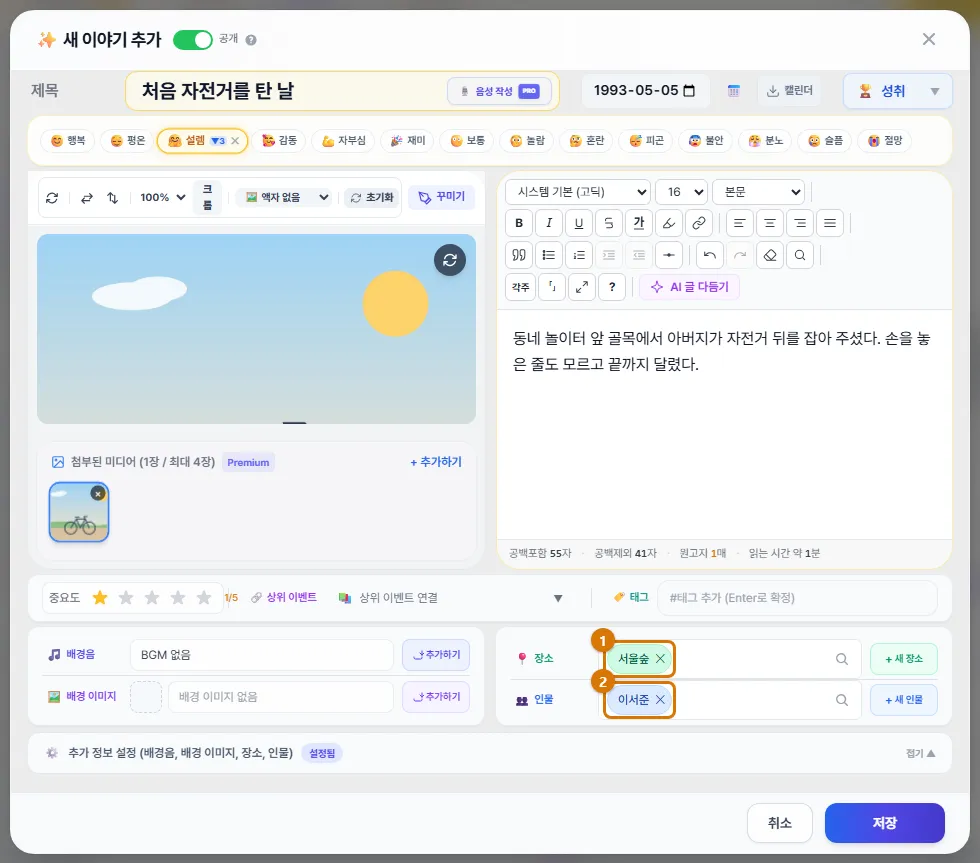Click the title field 처음 자전거를 탄 날
This screenshot has height=863, width=980.
[x=288, y=91]
